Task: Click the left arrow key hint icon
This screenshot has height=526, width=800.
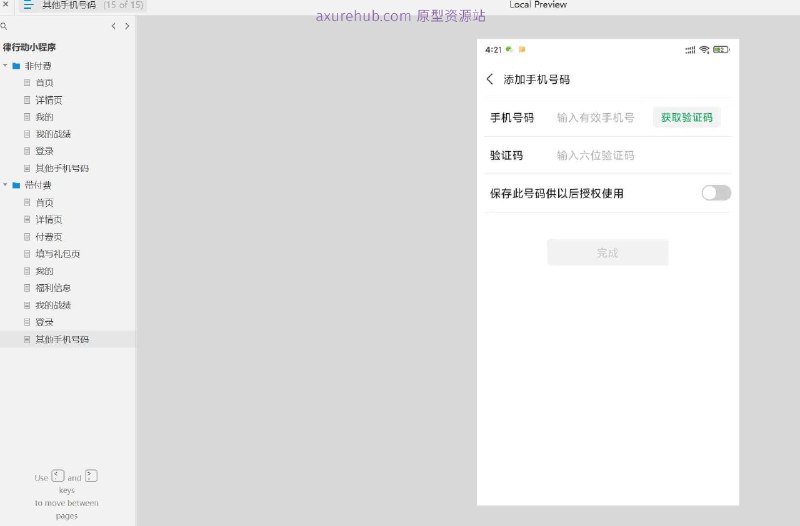Action: [x=58, y=476]
